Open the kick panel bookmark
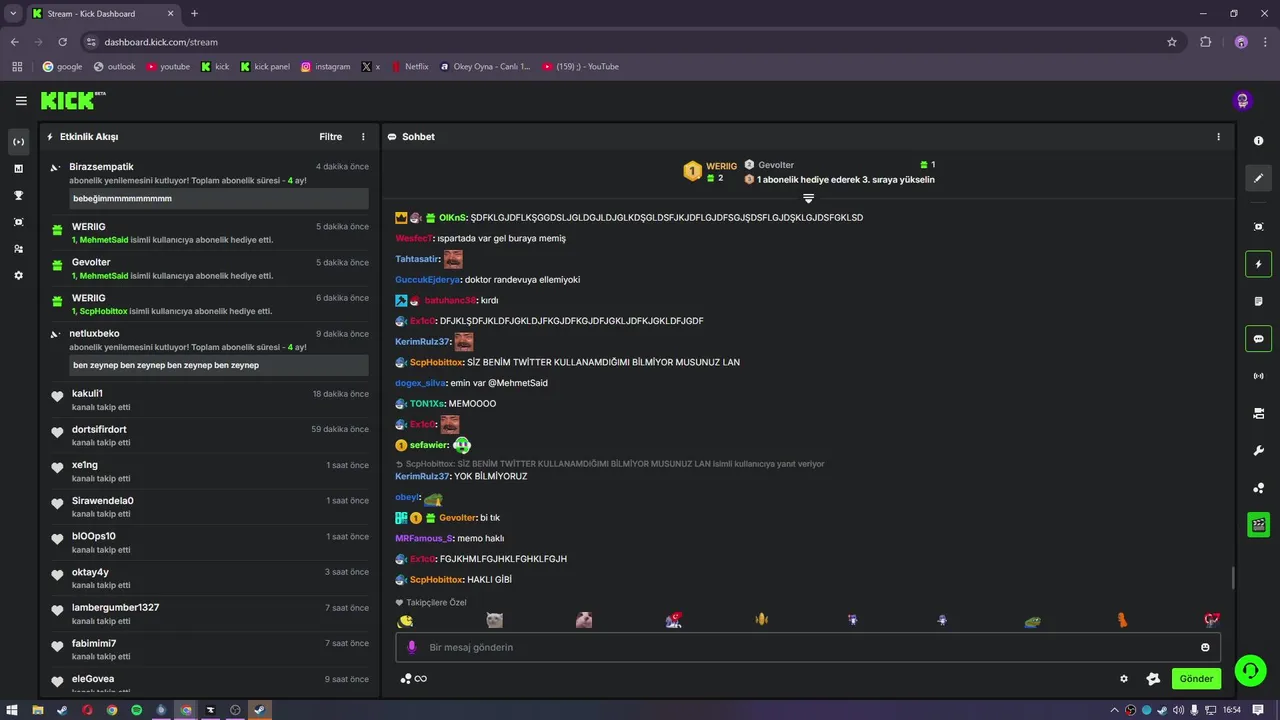The image size is (1280, 720). coord(265,67)
